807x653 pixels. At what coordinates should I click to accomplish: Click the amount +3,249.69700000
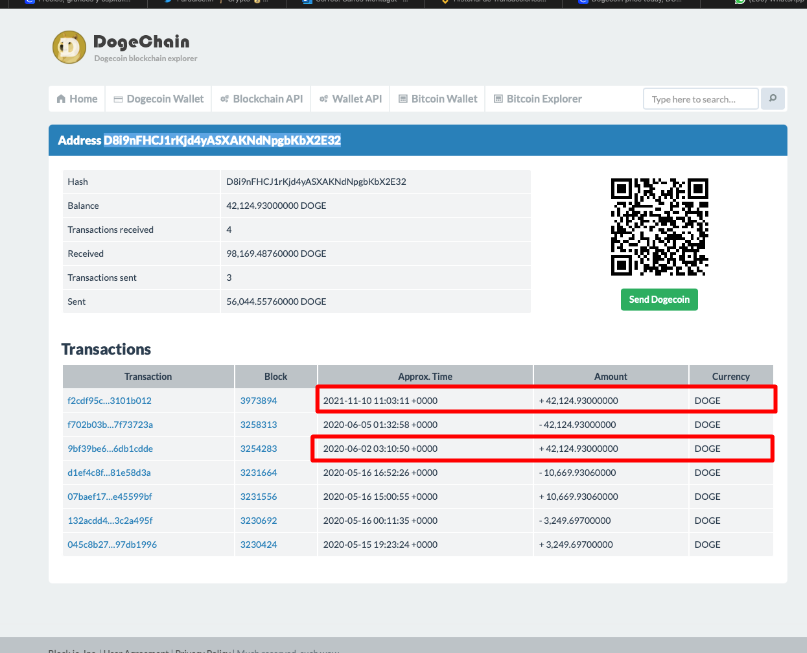576,545
